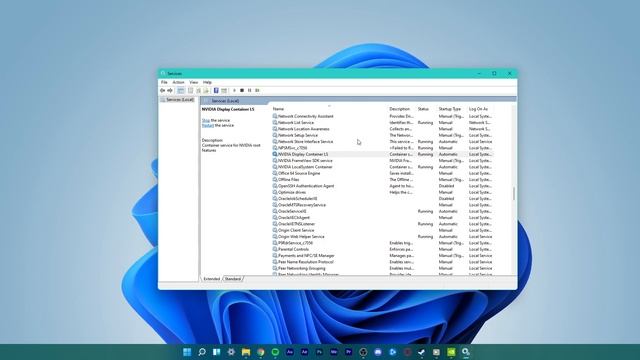Open green NVIDIA app on taskbar

pos(451,352)
